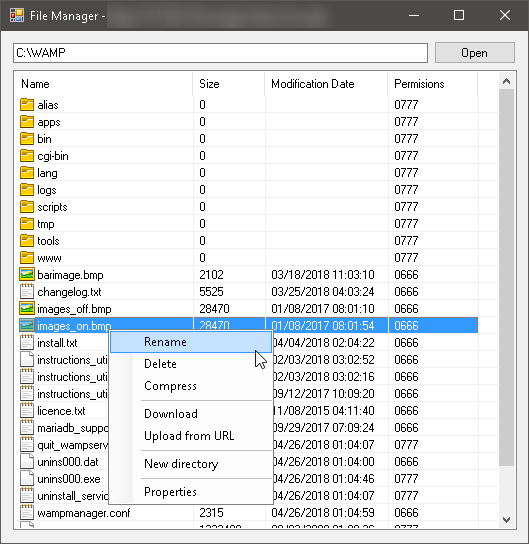
Task: Click size value 2102
Action: click(211, 274)
